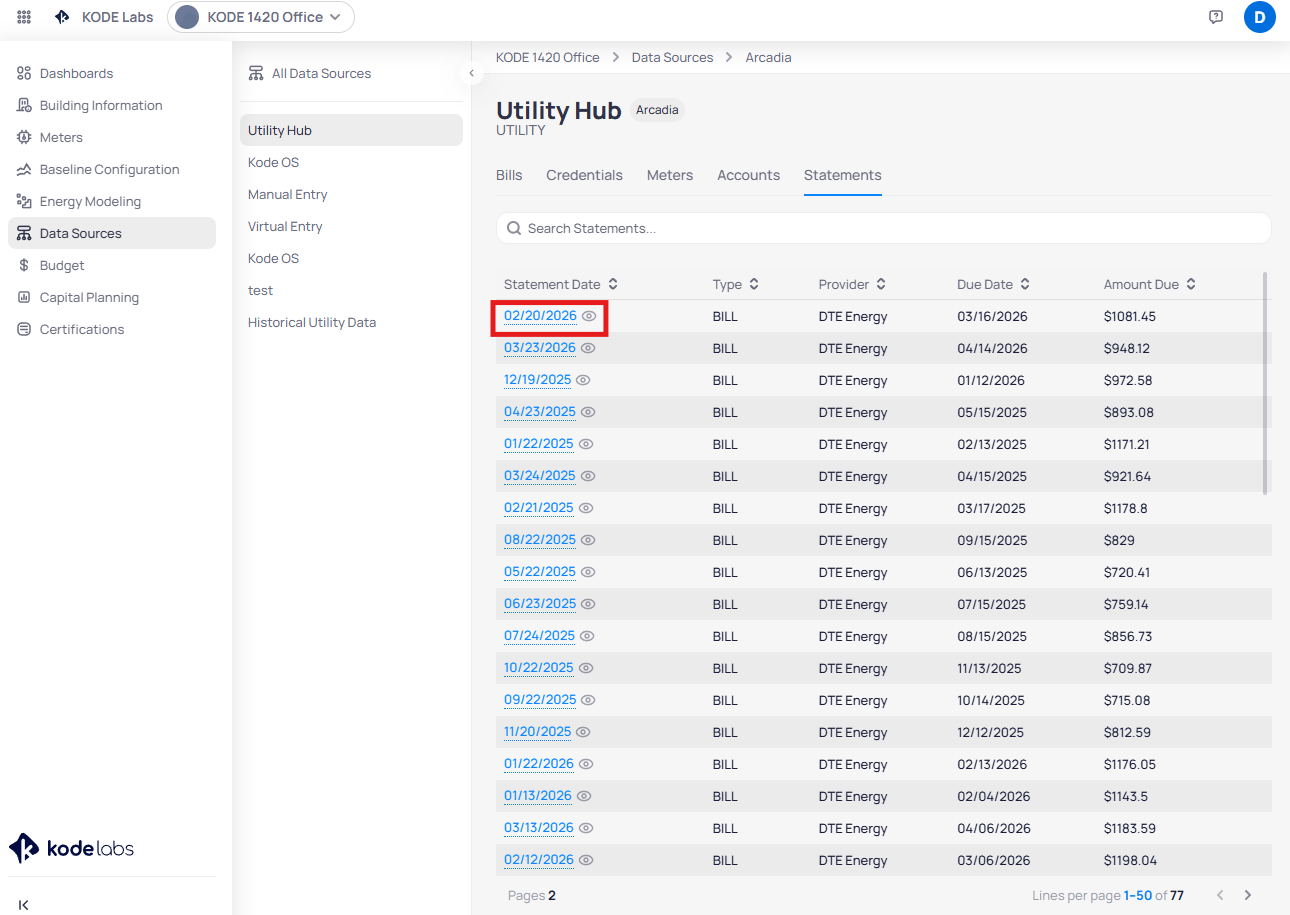Preview statement 05/22/2025 with eye icon
The image size is (1290, 915).
[588, 572]
